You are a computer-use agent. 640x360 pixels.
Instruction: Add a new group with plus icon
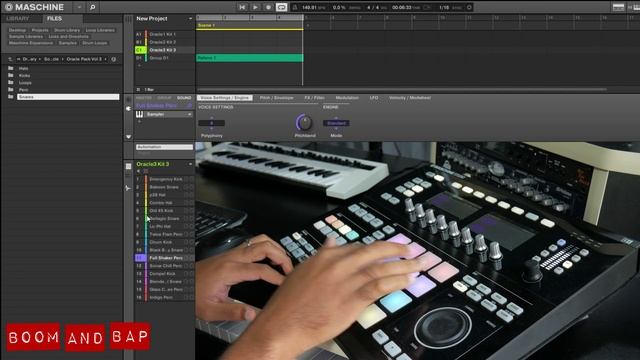click(139, 65)
